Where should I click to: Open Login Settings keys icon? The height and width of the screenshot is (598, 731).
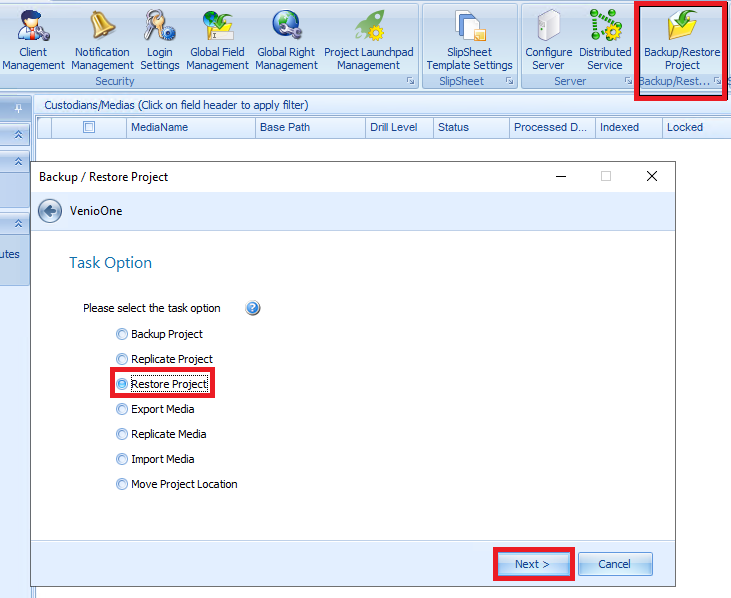(159, 25)
